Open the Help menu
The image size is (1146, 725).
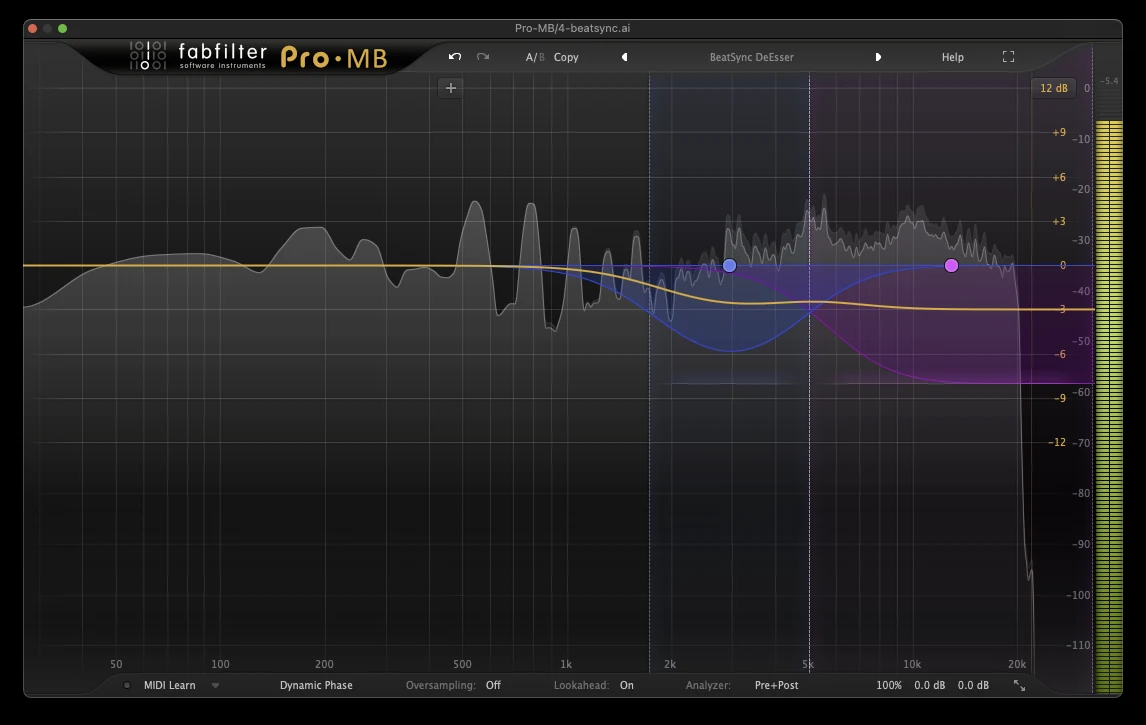952,57
